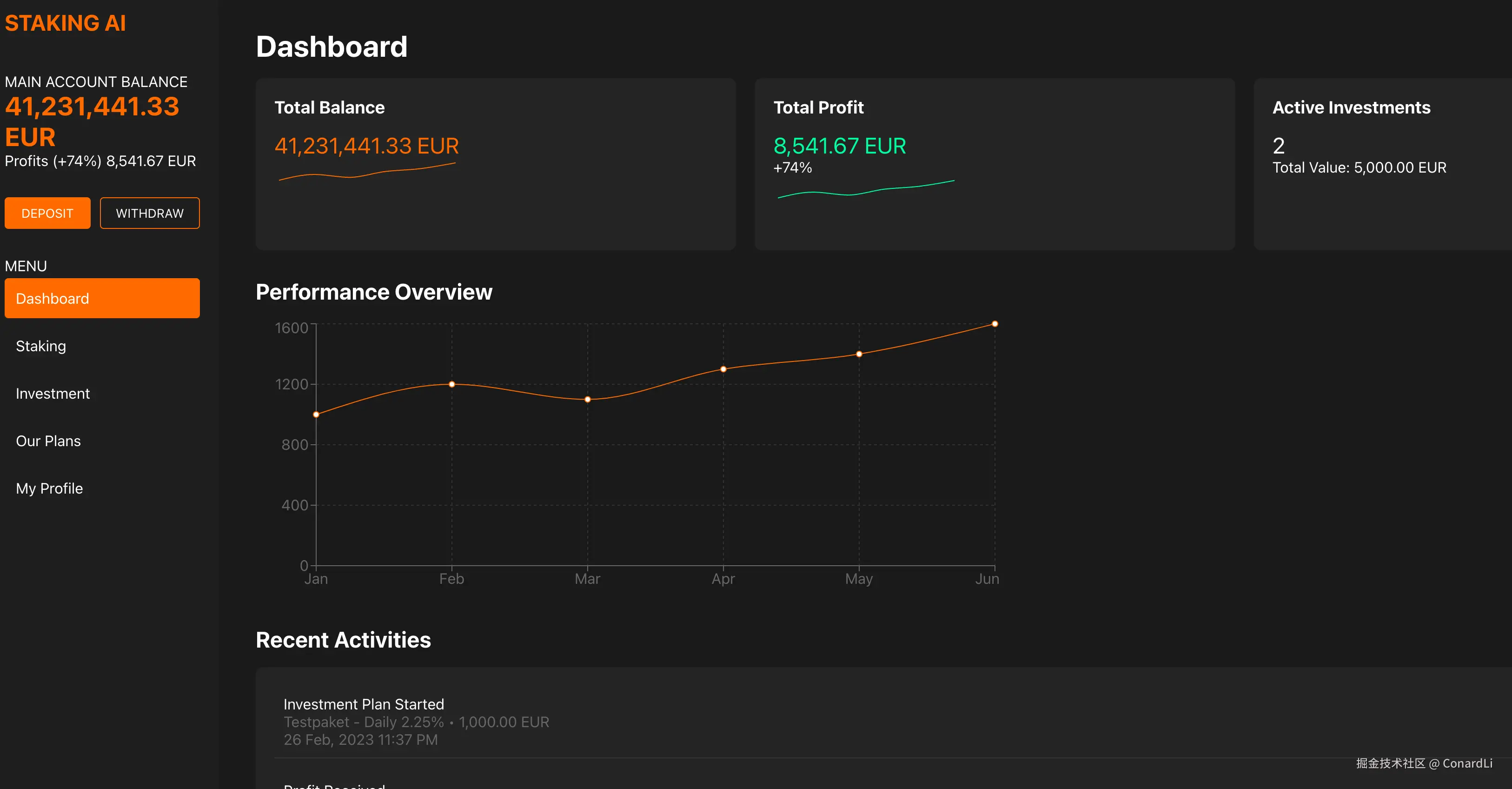Click the Total Profit card
Image resolution: width=1512 pixels, height=789 pixels.
(x=995, y=164)
